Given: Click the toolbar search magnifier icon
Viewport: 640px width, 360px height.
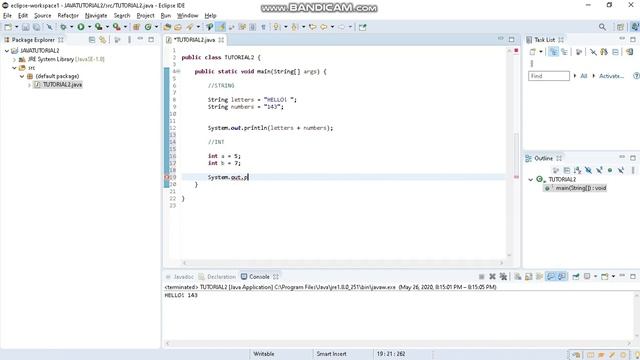Looking at the screenshot, I should pyautogui.click(x=602, y=27).
